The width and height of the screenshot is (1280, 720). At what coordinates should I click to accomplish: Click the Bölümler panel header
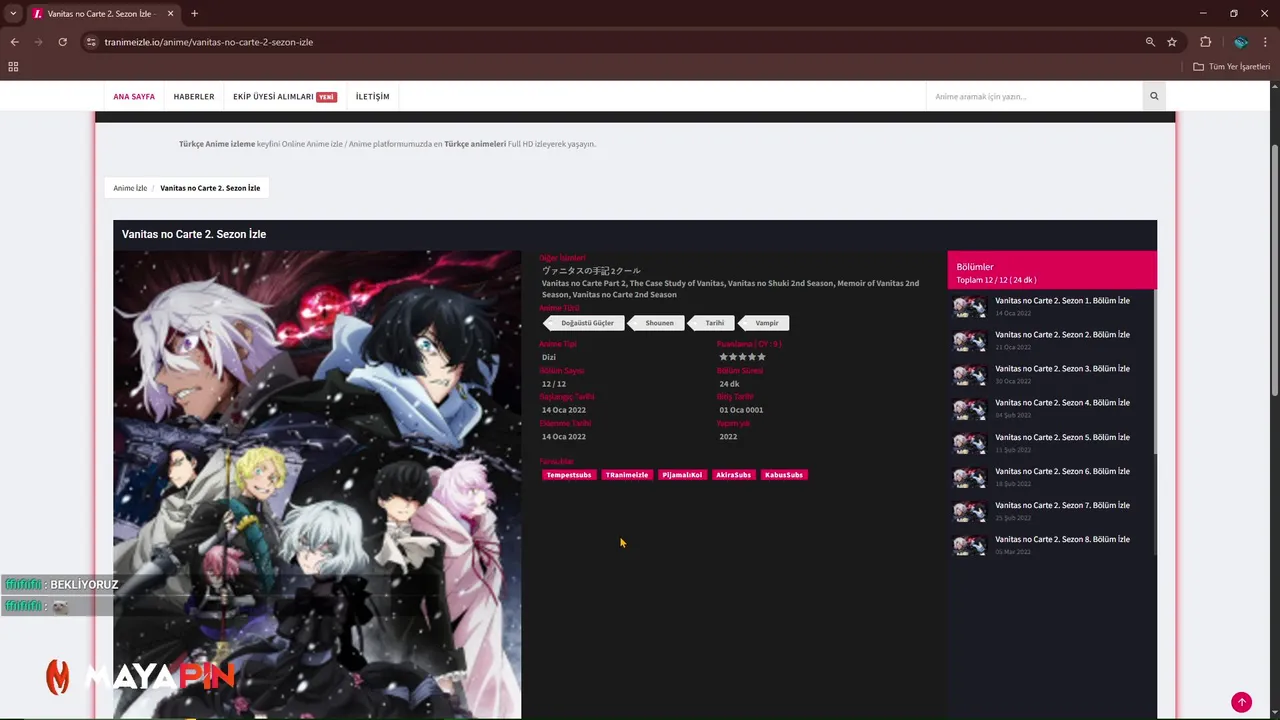coord(1052,270)
